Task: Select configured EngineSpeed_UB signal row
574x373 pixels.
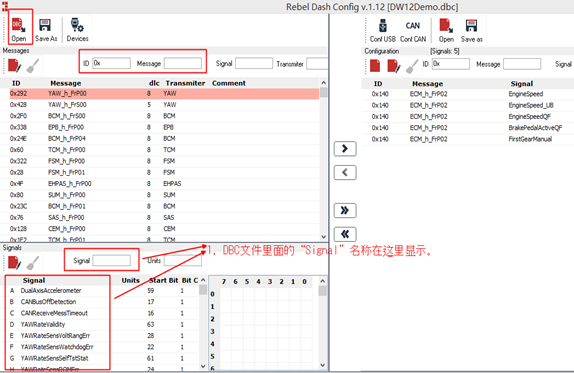Action: pos(468,105)
